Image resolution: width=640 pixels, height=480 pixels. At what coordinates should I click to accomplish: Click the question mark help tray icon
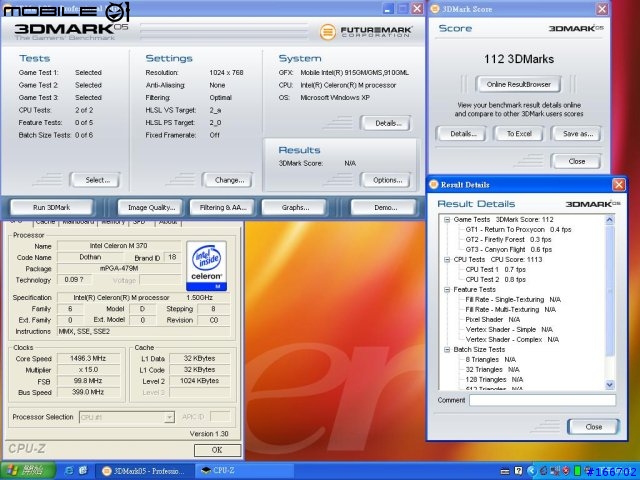(x=518, y=471)
